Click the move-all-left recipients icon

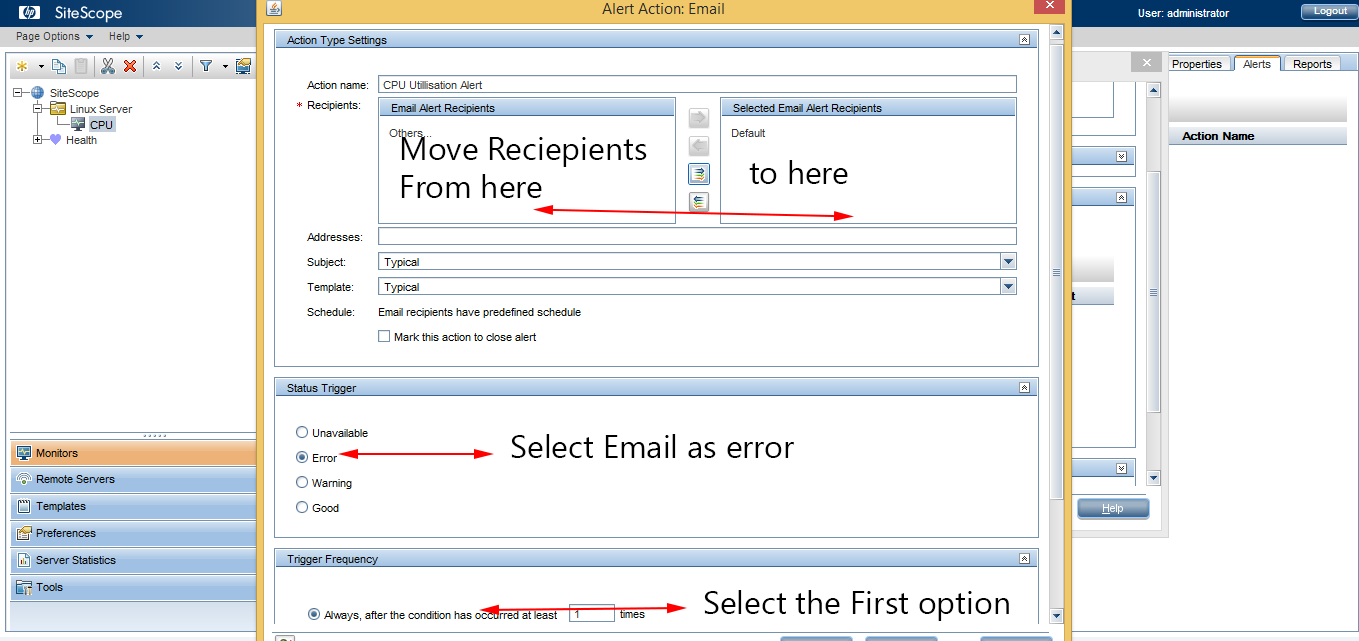point(699,202)
